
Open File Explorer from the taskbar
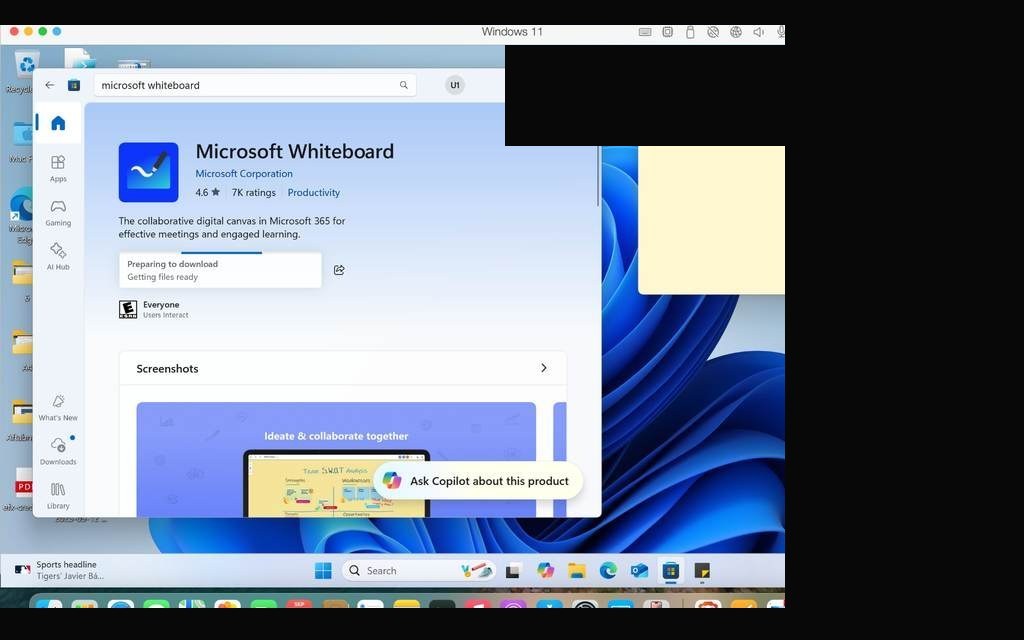[x=577, y=571]
